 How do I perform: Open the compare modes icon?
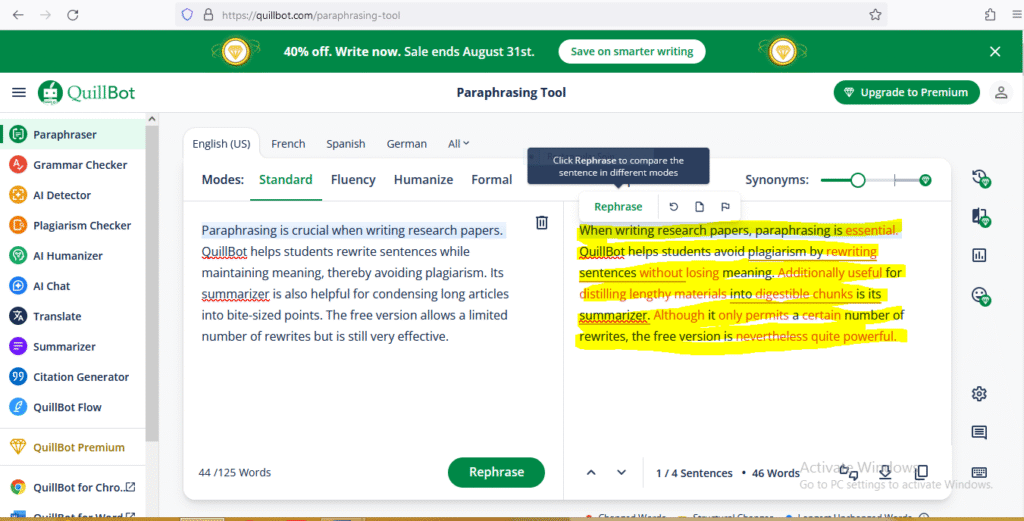980,217
